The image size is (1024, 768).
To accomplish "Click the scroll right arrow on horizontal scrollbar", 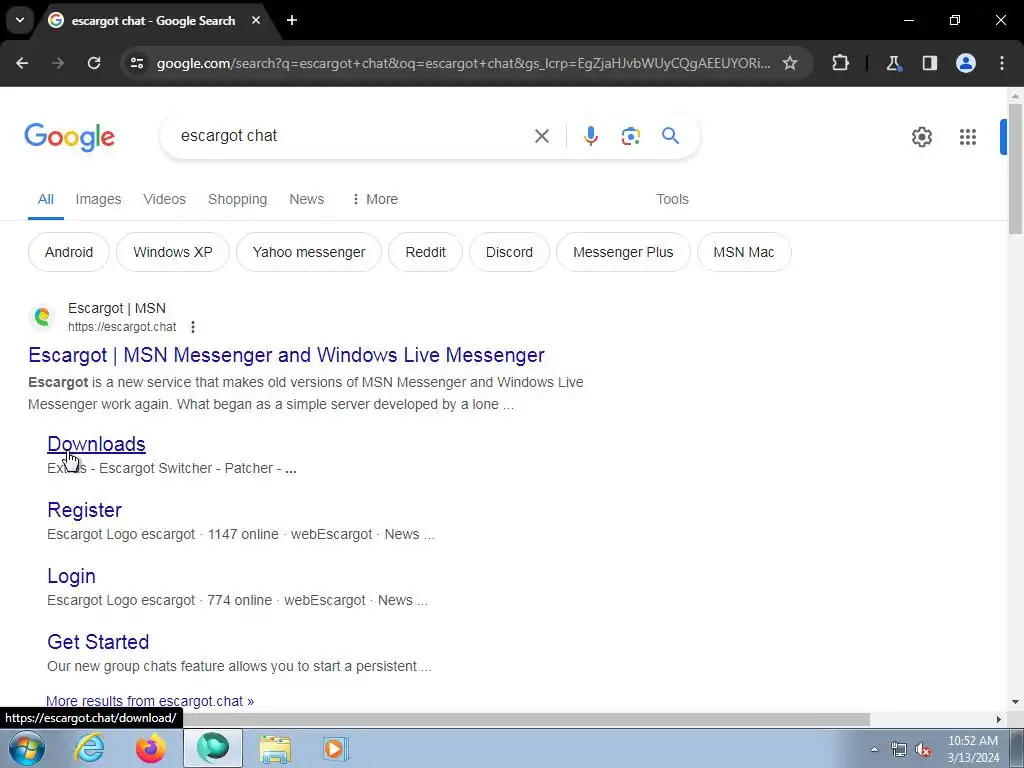I will pyautogui.click(x=999, y=719).
